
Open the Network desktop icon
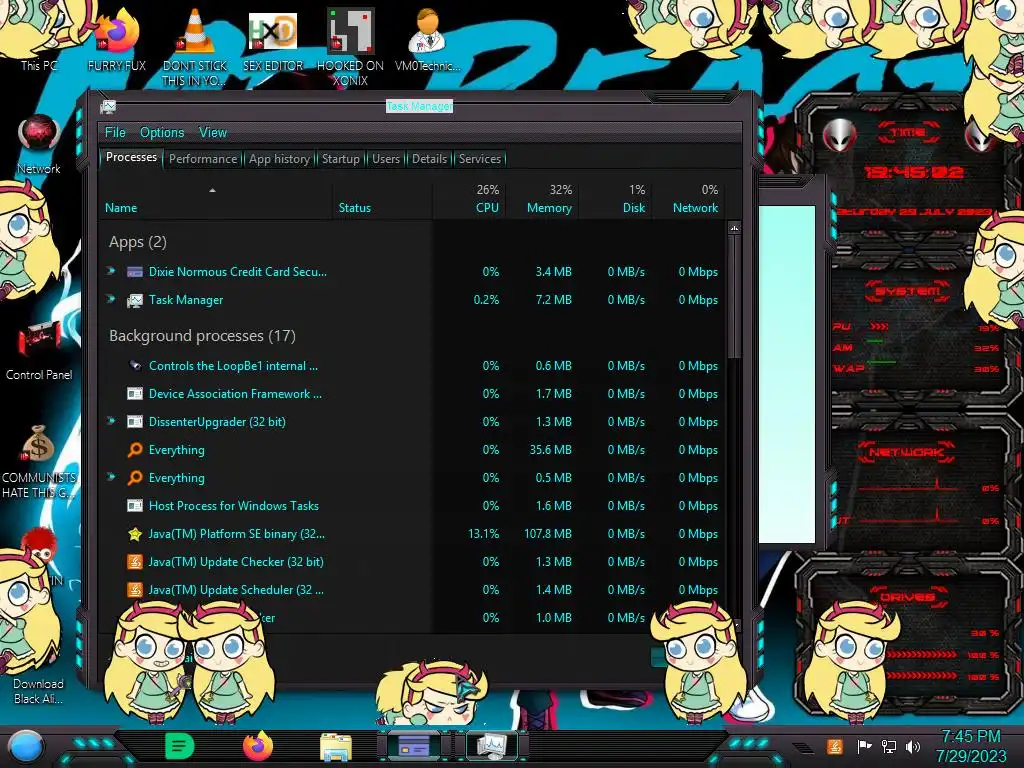(x=39, y=144)
